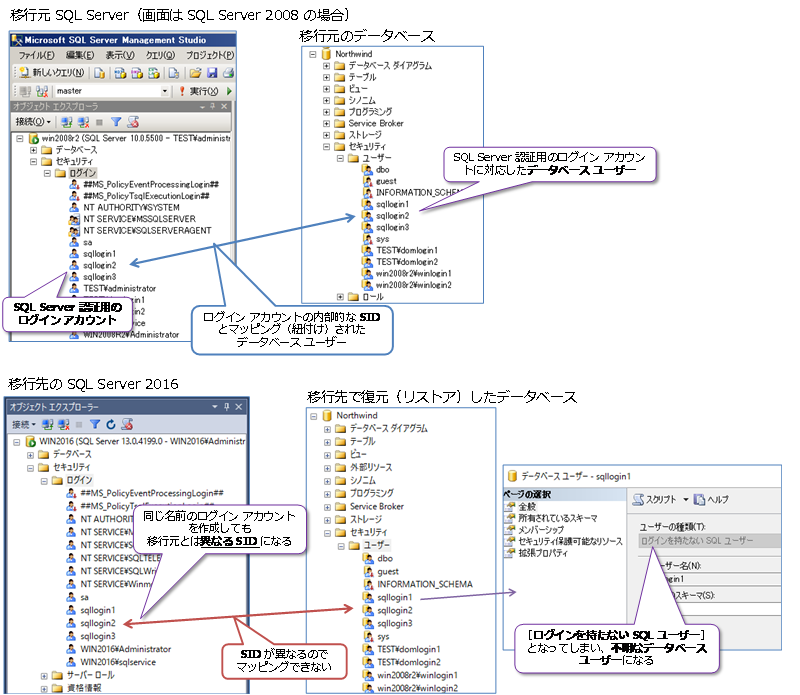800x695 pixels.
Task: Click the Connect icon in the 2016 Object Explorer toolbar
Action: 47,425
